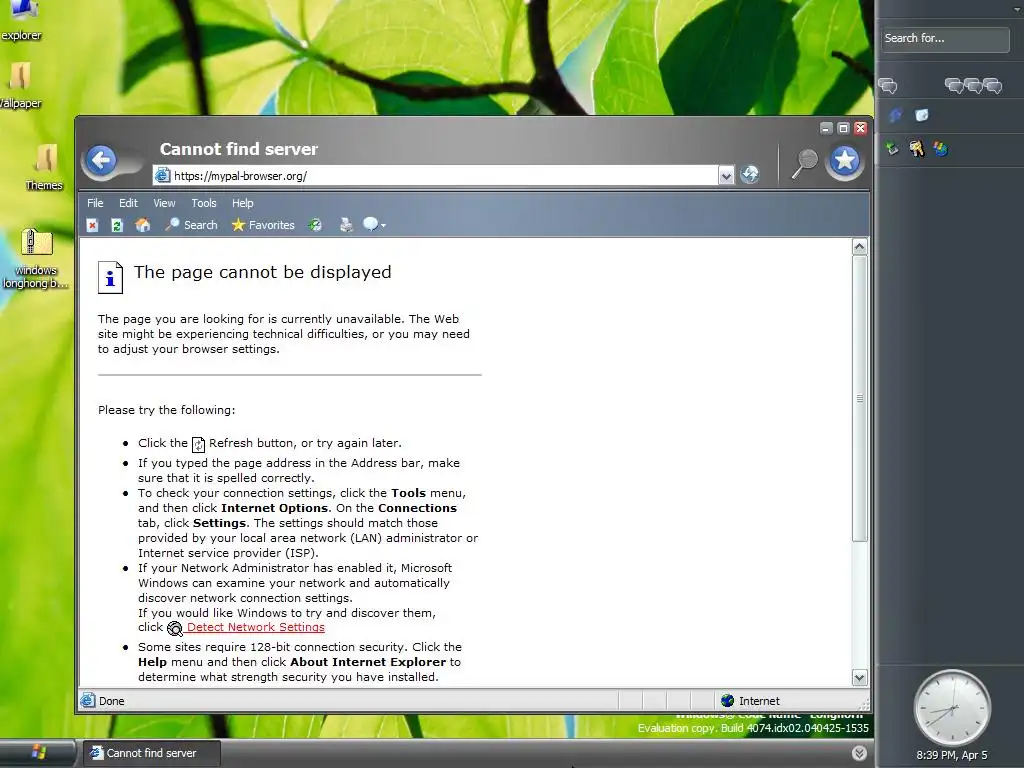
Task: Open the File menu
Action: 95,203
